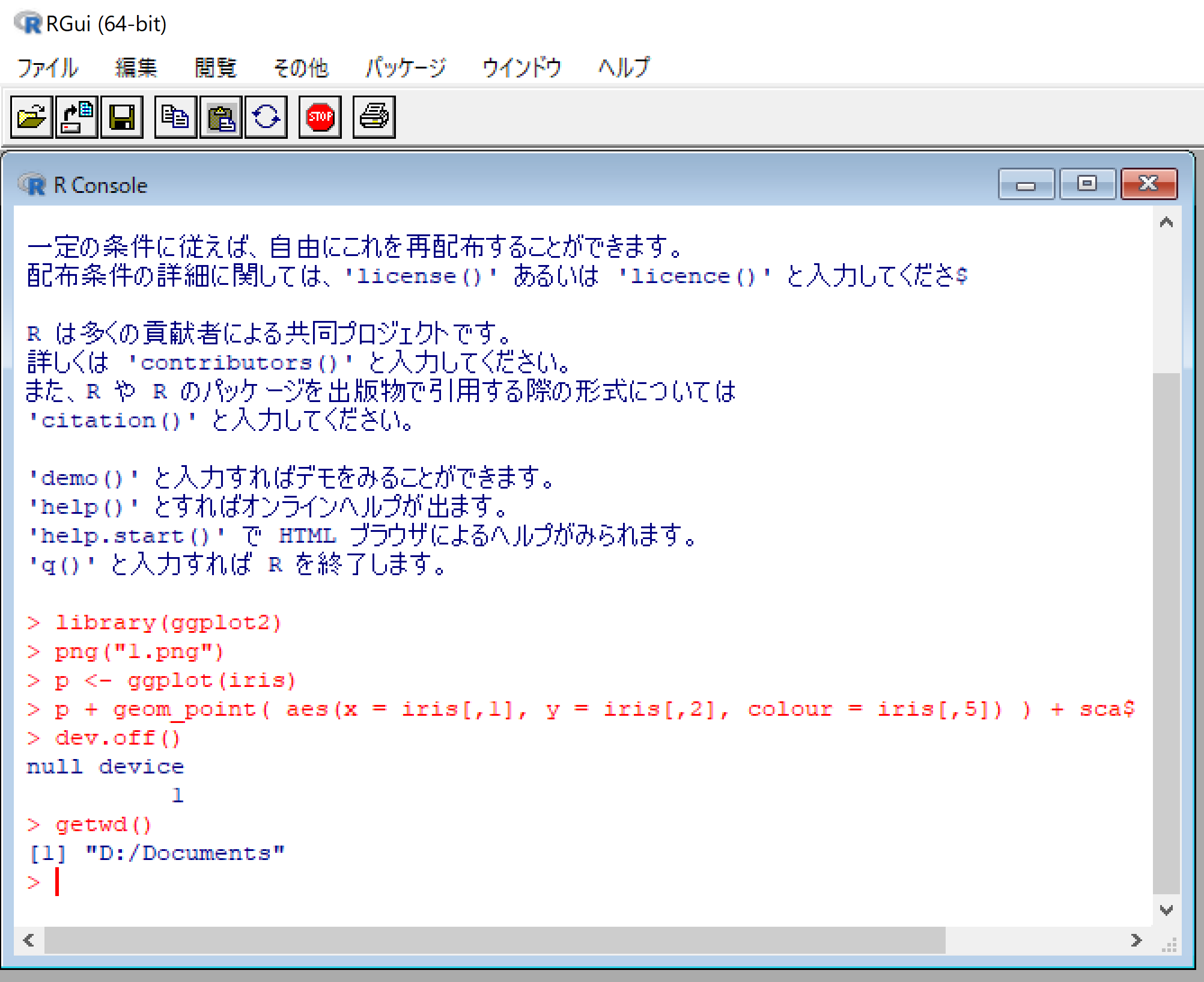Minimize the R Console window

(x=1026, y=184)
